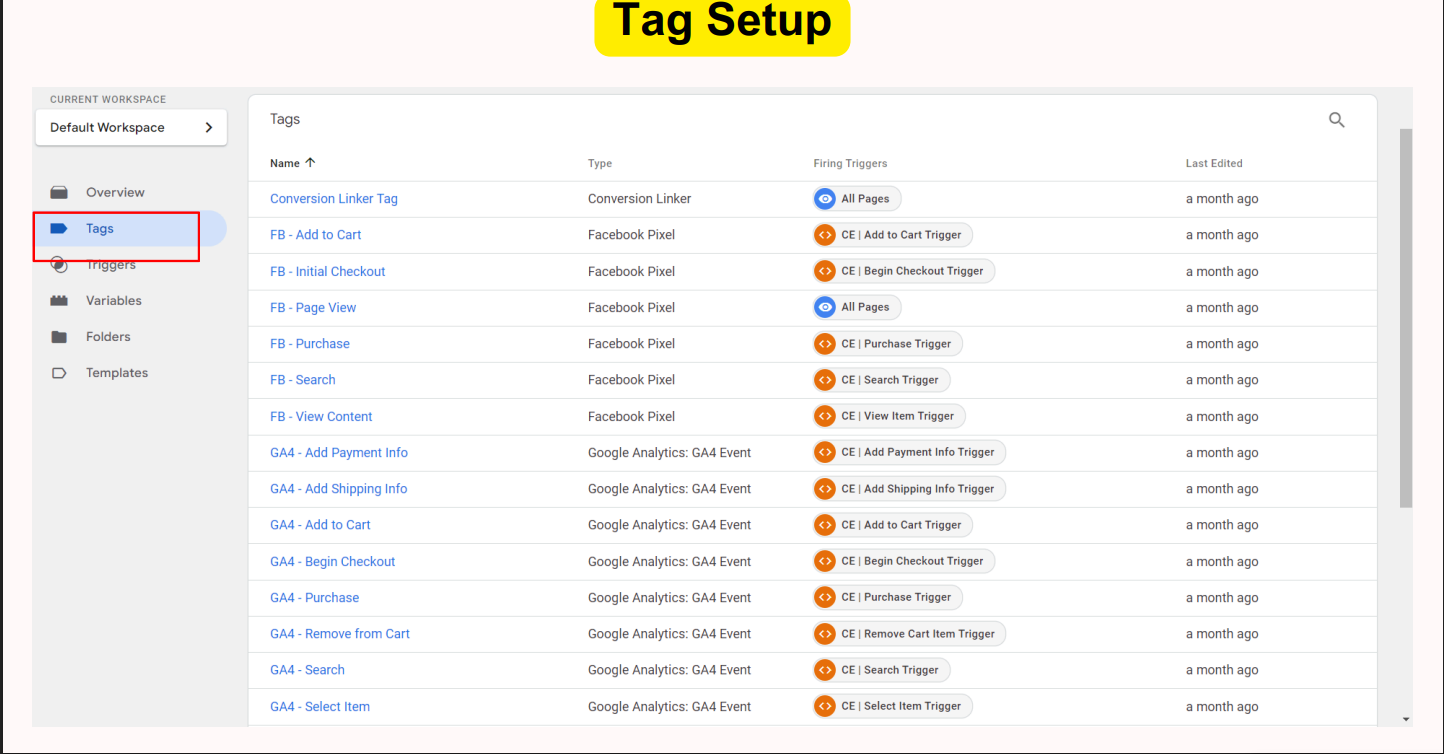Click the vertical scrollbar thumb
Screen dimensions: 1444x754
pos(1405,318)
